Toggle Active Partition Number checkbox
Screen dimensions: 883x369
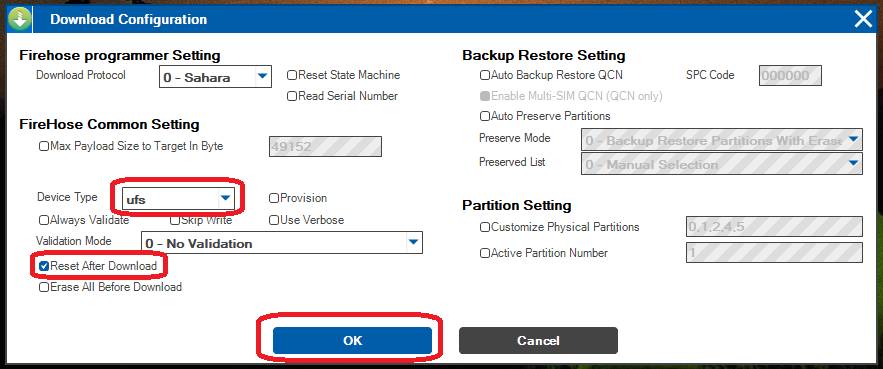[485, 254]
